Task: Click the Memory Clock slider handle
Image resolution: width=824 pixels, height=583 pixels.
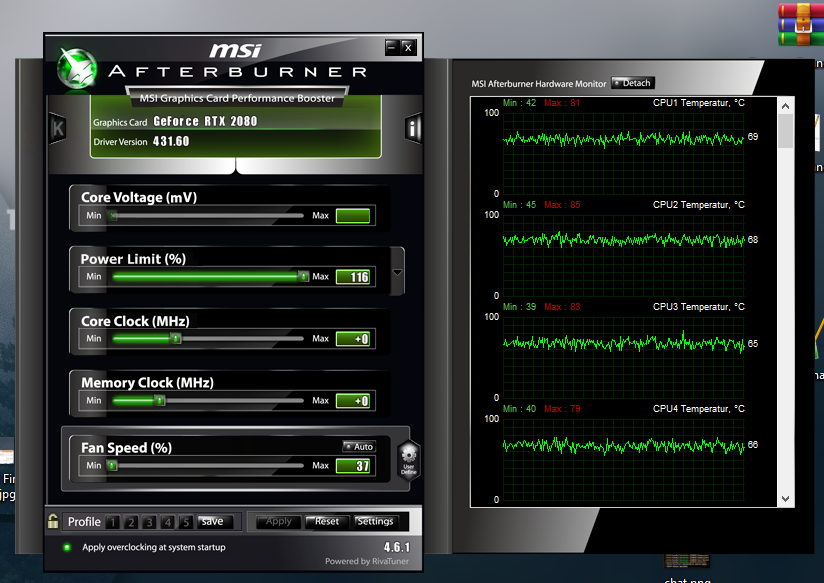Action: [160, 401]
